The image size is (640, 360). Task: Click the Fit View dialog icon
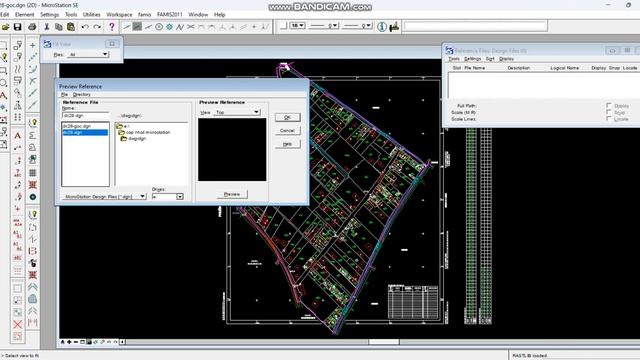(x=47, y=44)
